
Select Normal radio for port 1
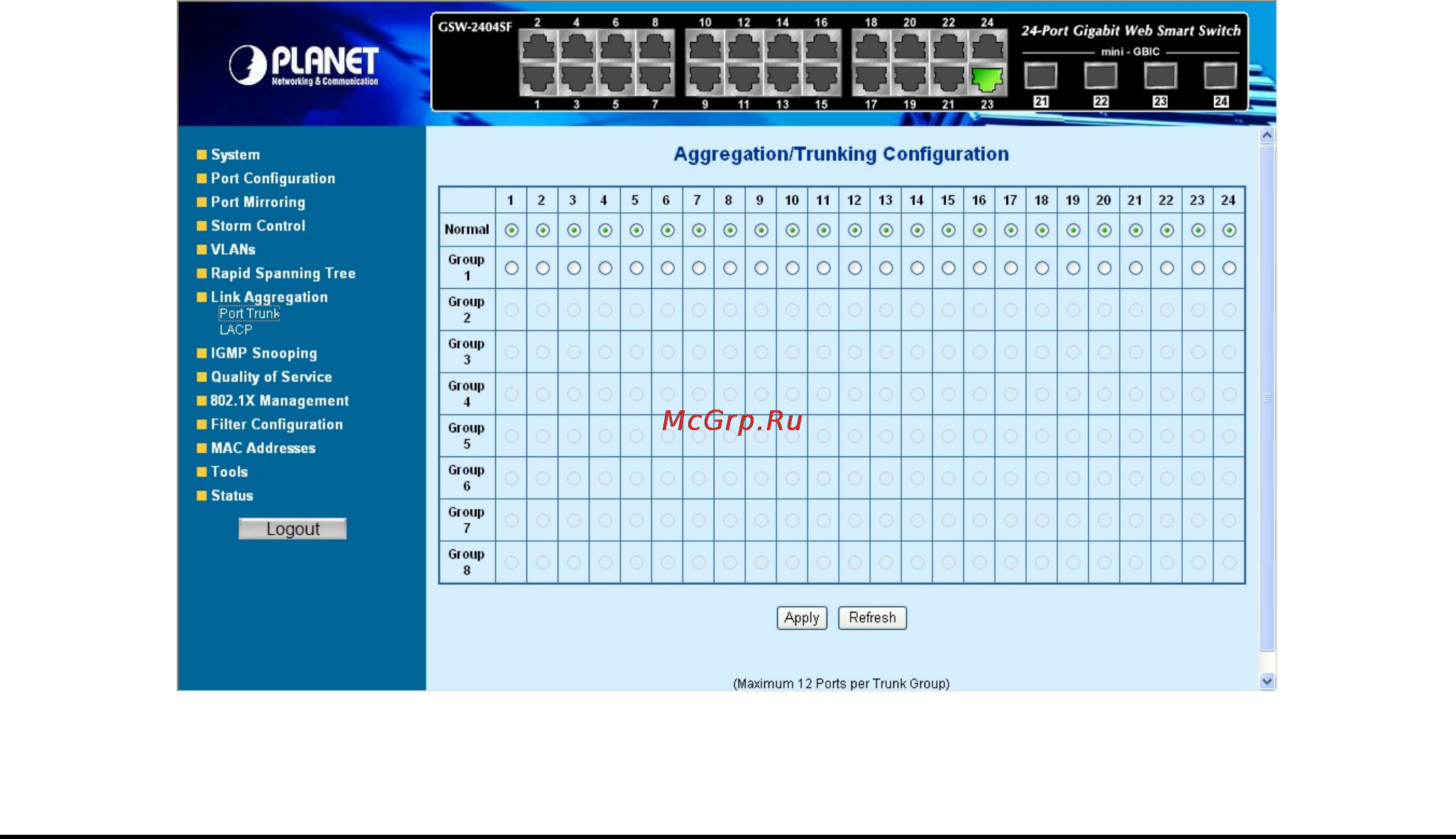512,230
